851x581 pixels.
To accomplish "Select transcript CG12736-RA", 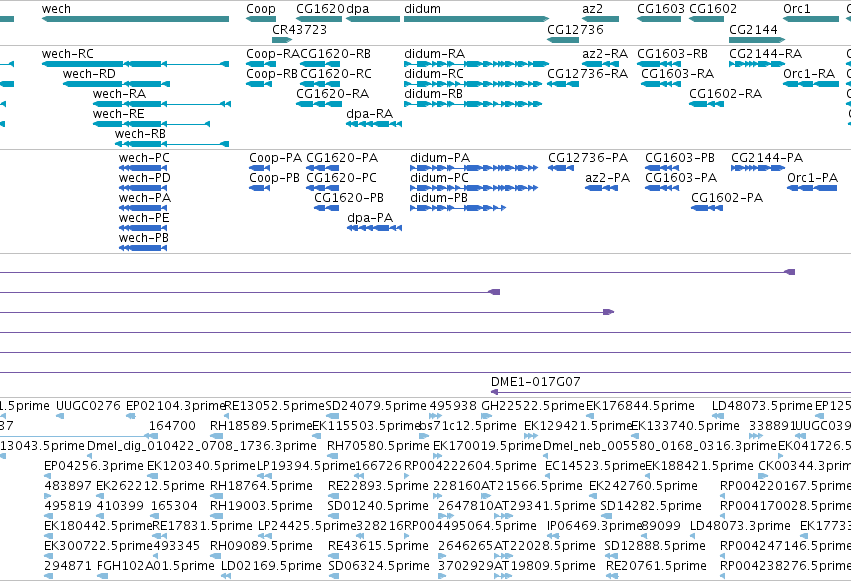I will (x=563, y=84).
